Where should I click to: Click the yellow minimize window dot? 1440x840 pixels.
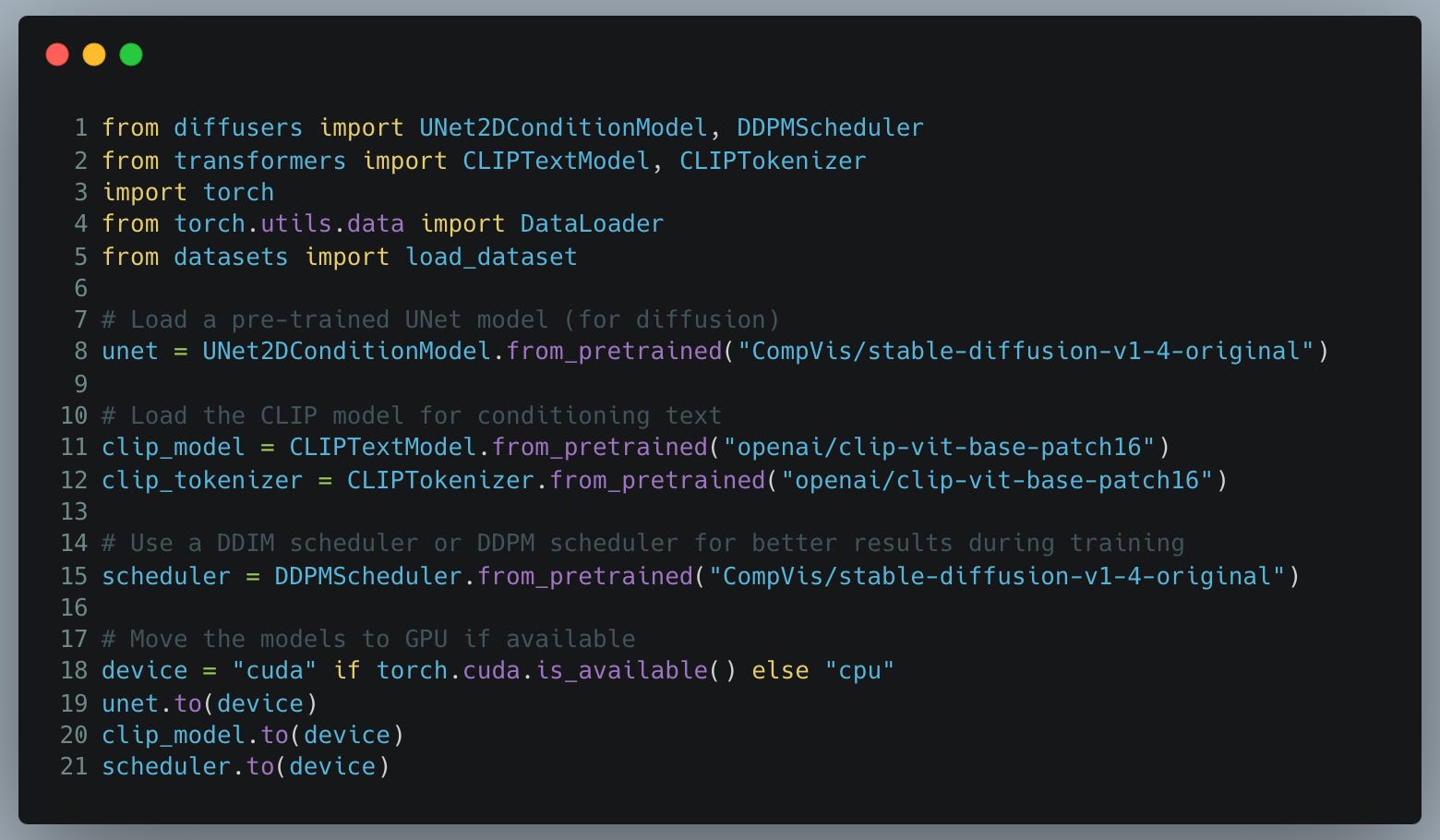point(94,54)
